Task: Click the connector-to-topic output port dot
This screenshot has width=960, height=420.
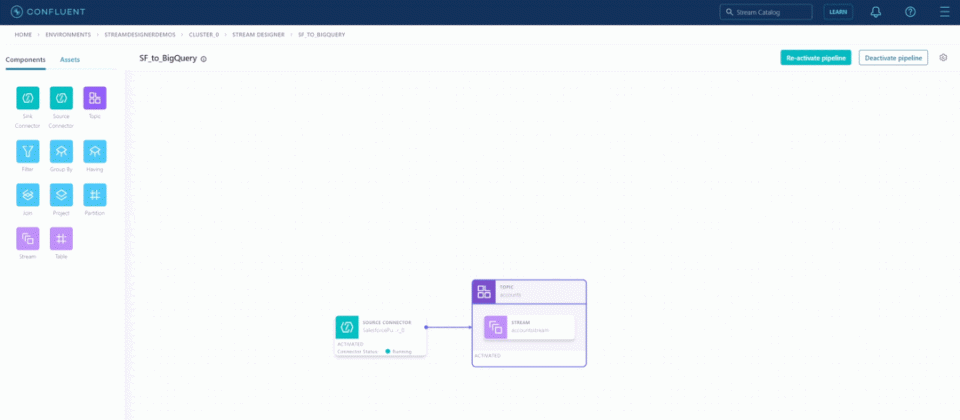Action: pyautogui.click(x=426, y=327)
